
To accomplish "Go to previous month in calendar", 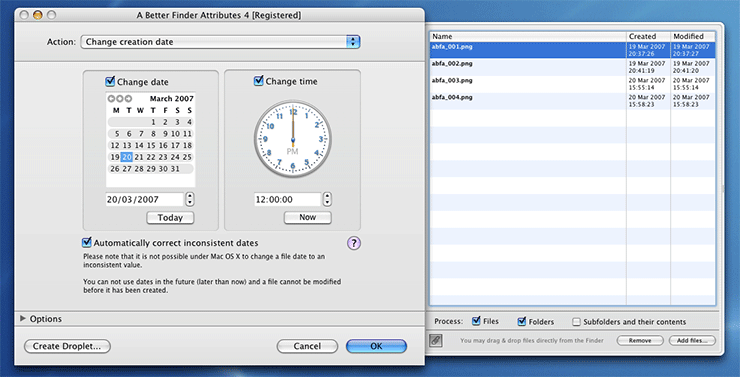I will (x=111, y=99).
